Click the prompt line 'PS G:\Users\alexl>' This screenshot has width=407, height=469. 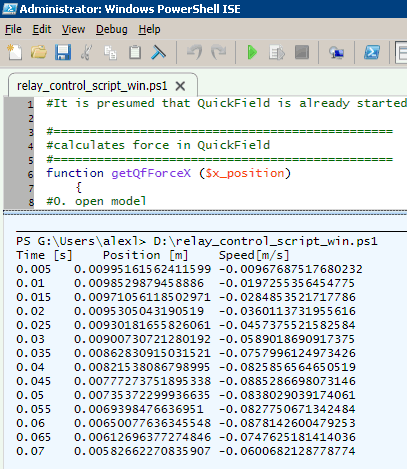pyautogui.click(x=81, y=241)
